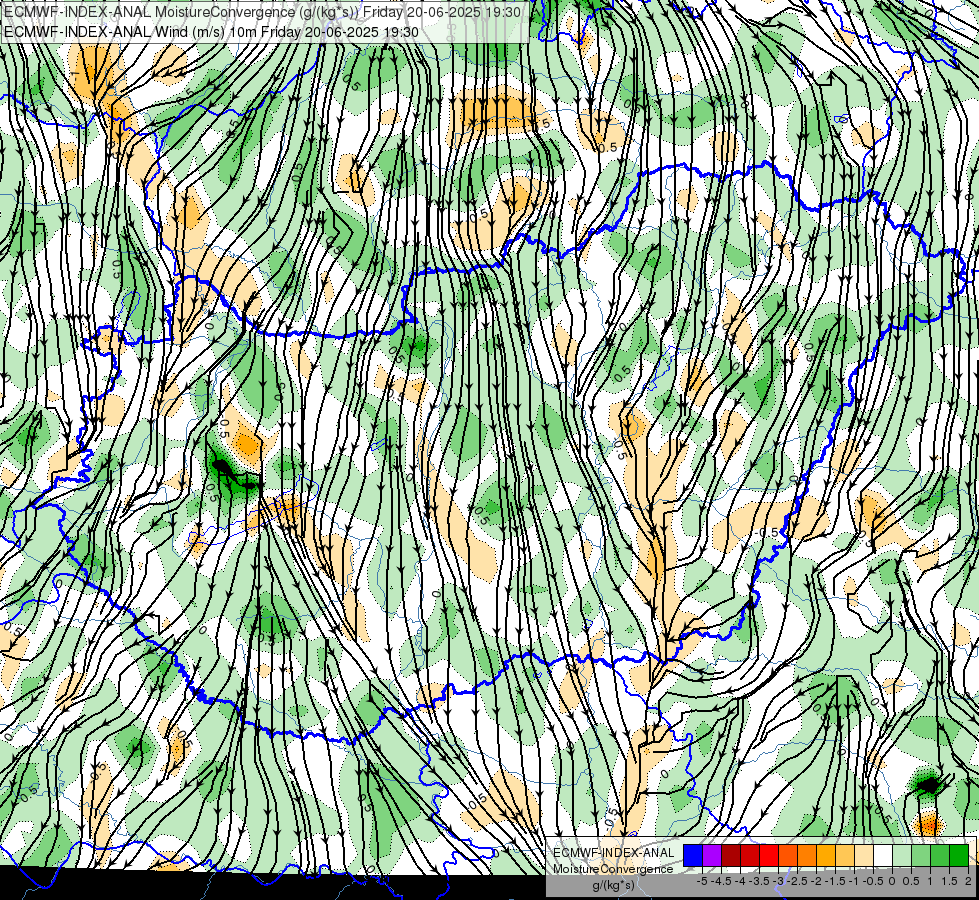
Task: Pick the bright red swatch between -3.5 and -3
Action: pos(769,856)
